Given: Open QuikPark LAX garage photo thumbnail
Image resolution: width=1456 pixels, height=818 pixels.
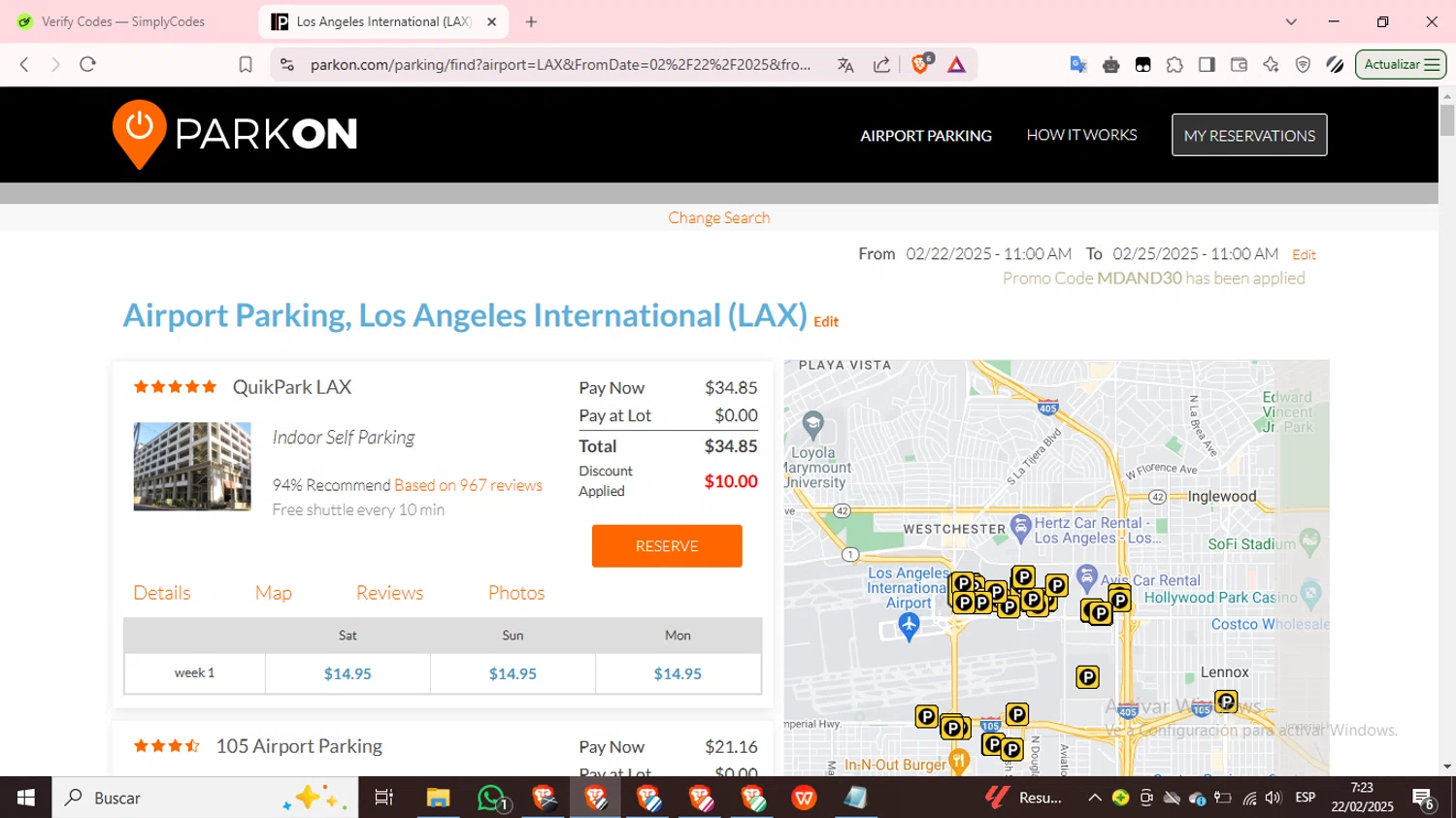Looking at the screenshot, I should 192,467.
